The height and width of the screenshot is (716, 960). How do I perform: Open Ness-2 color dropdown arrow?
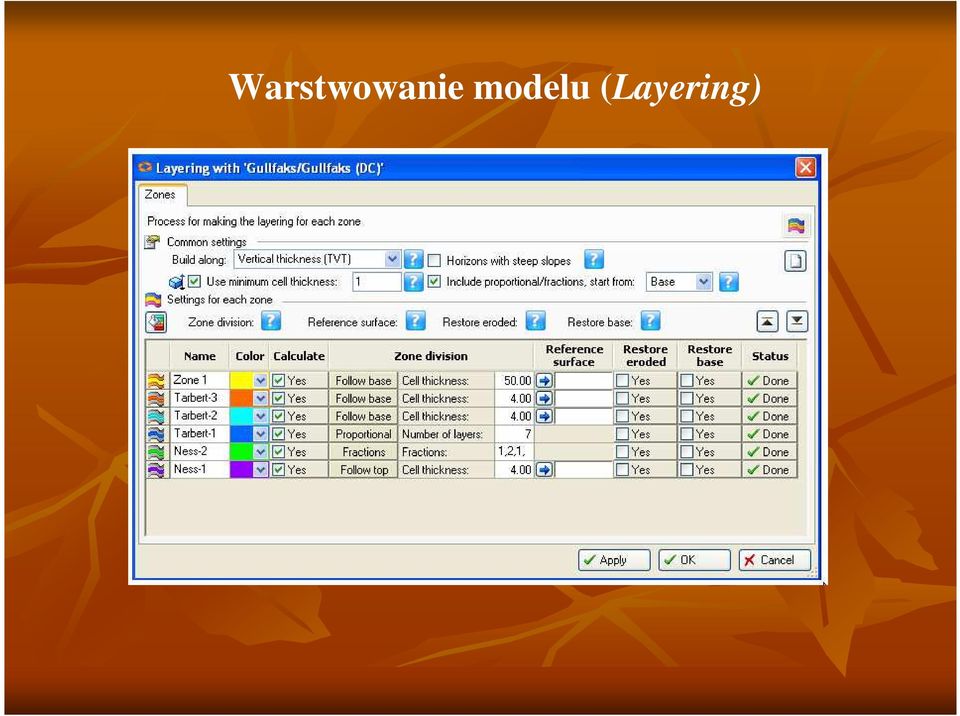pyautogui.click(x=260, y=452)
